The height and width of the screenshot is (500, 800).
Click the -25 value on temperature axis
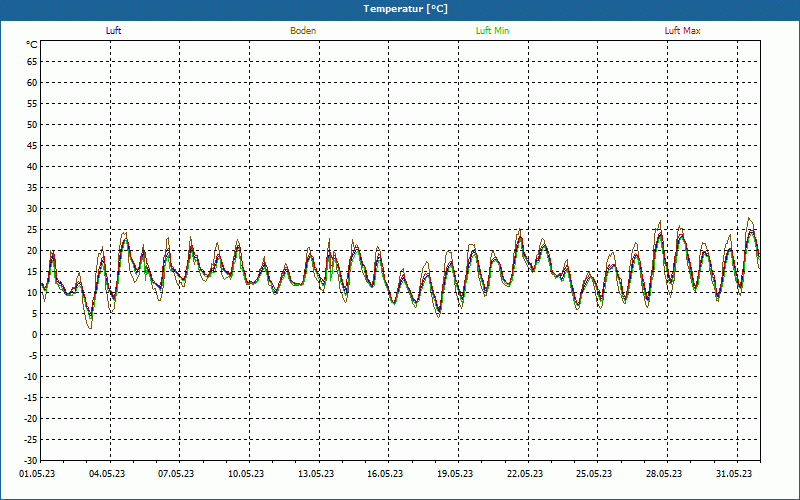[x=31, y=439]
